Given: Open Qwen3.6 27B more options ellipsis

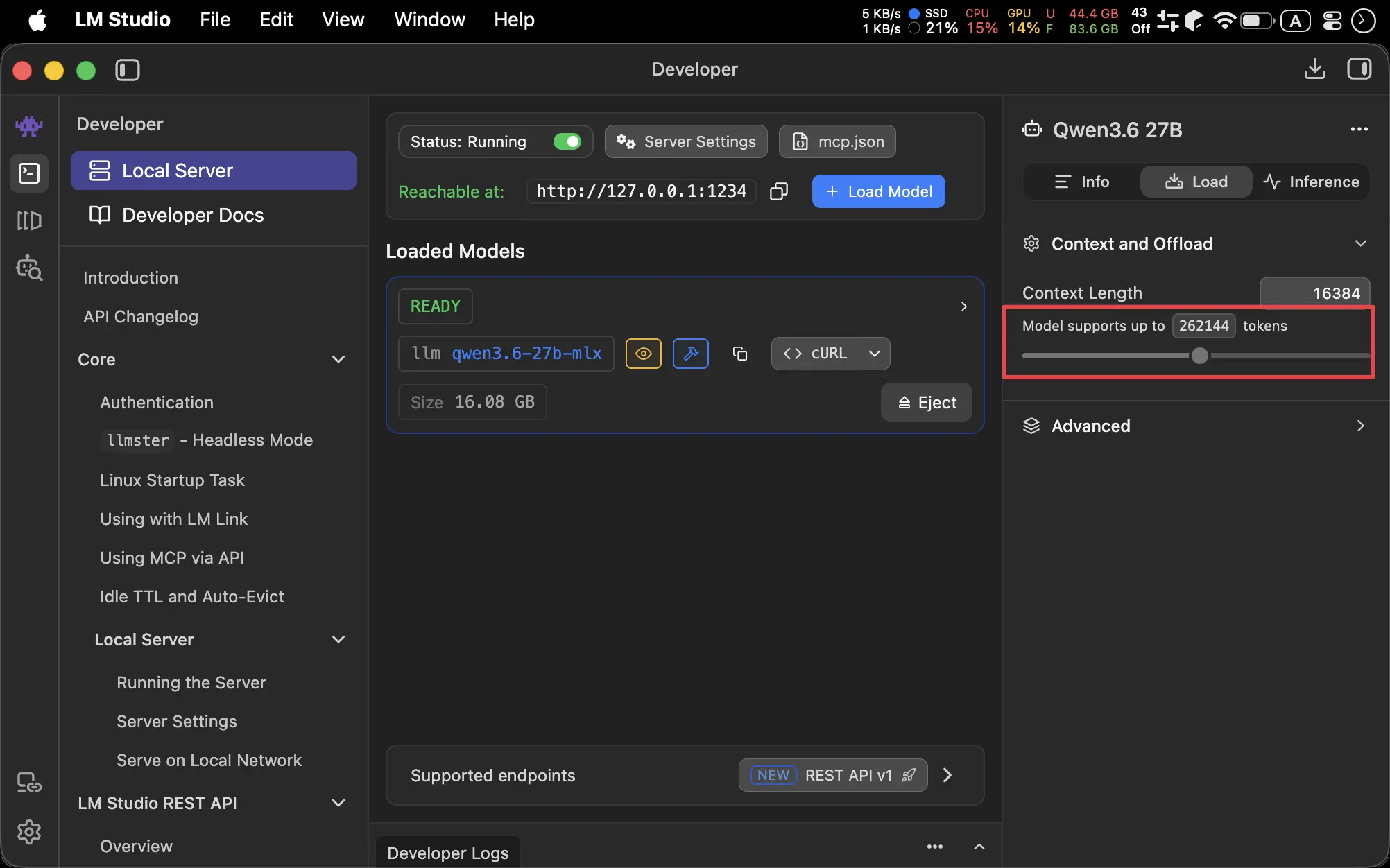Looking at the screenshot, I should tap(1359, 129).
